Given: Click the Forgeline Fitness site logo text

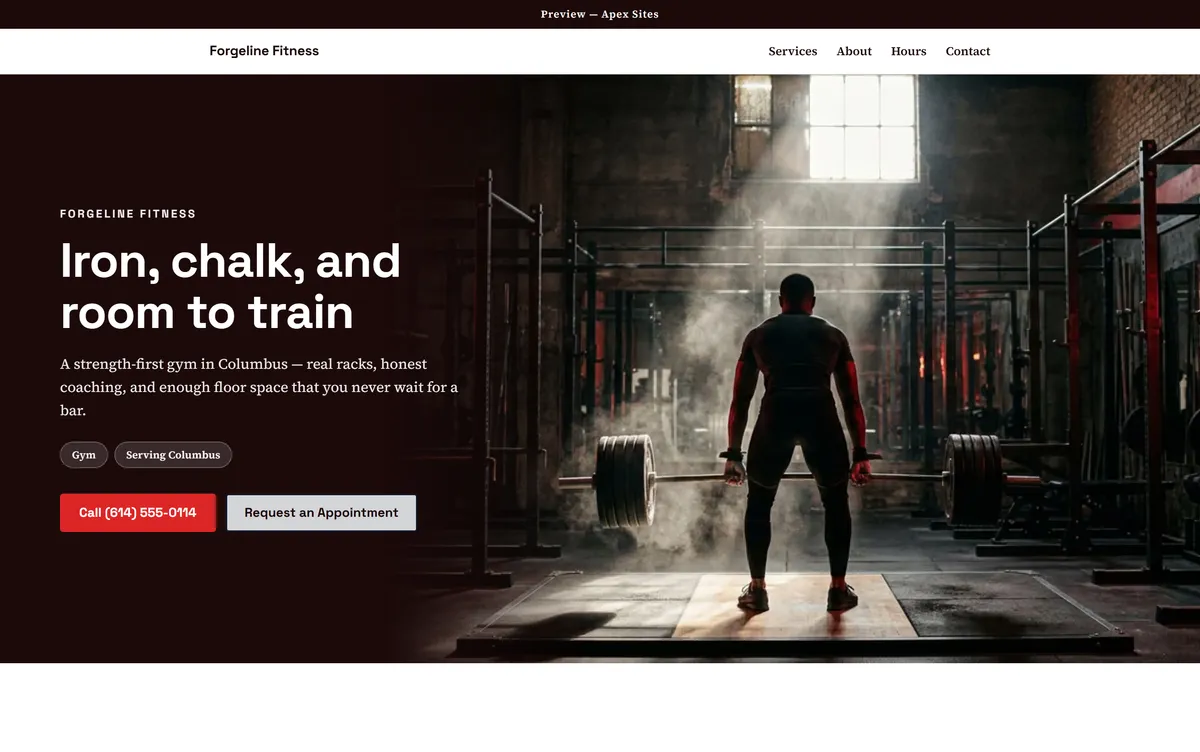Looking at the screenshot, I should [264, 51].
